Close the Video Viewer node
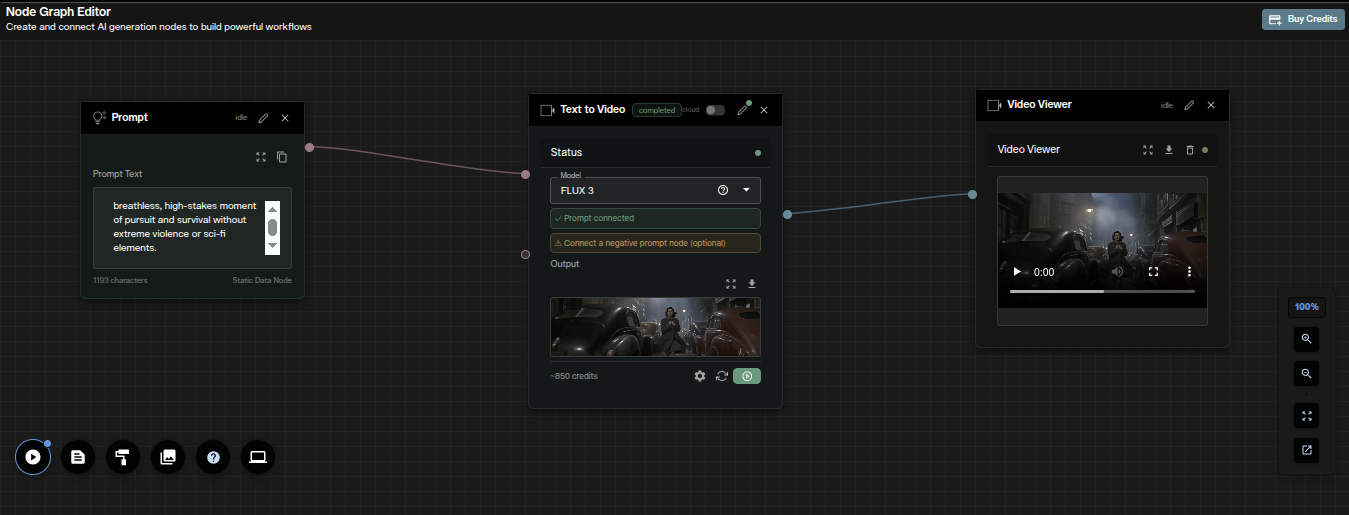This screenshot has width=1349, height=515. click(1211, 105)
